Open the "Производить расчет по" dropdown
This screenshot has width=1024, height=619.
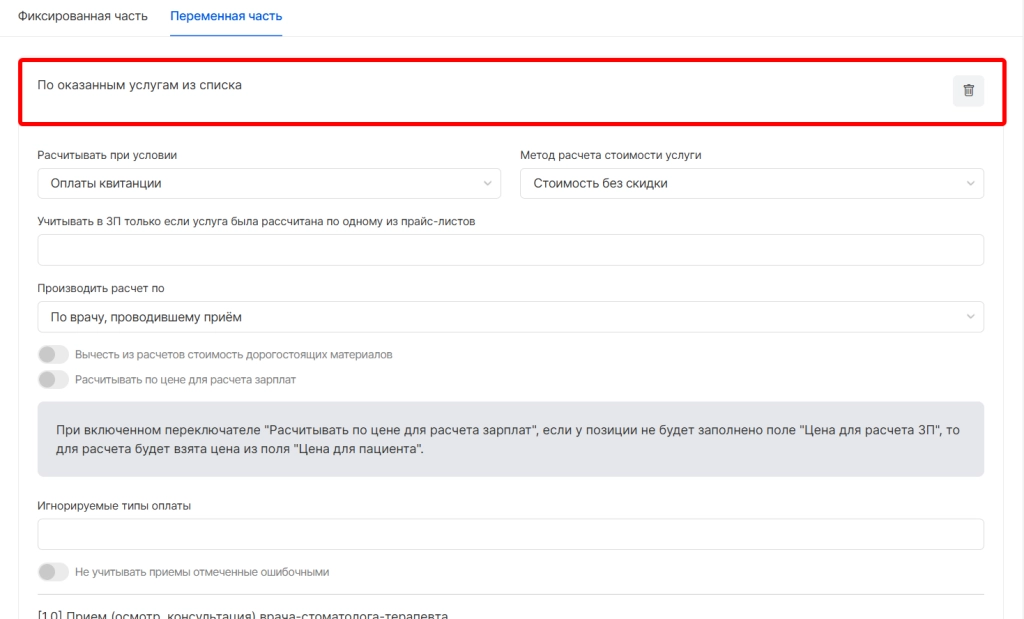point(510,317)
